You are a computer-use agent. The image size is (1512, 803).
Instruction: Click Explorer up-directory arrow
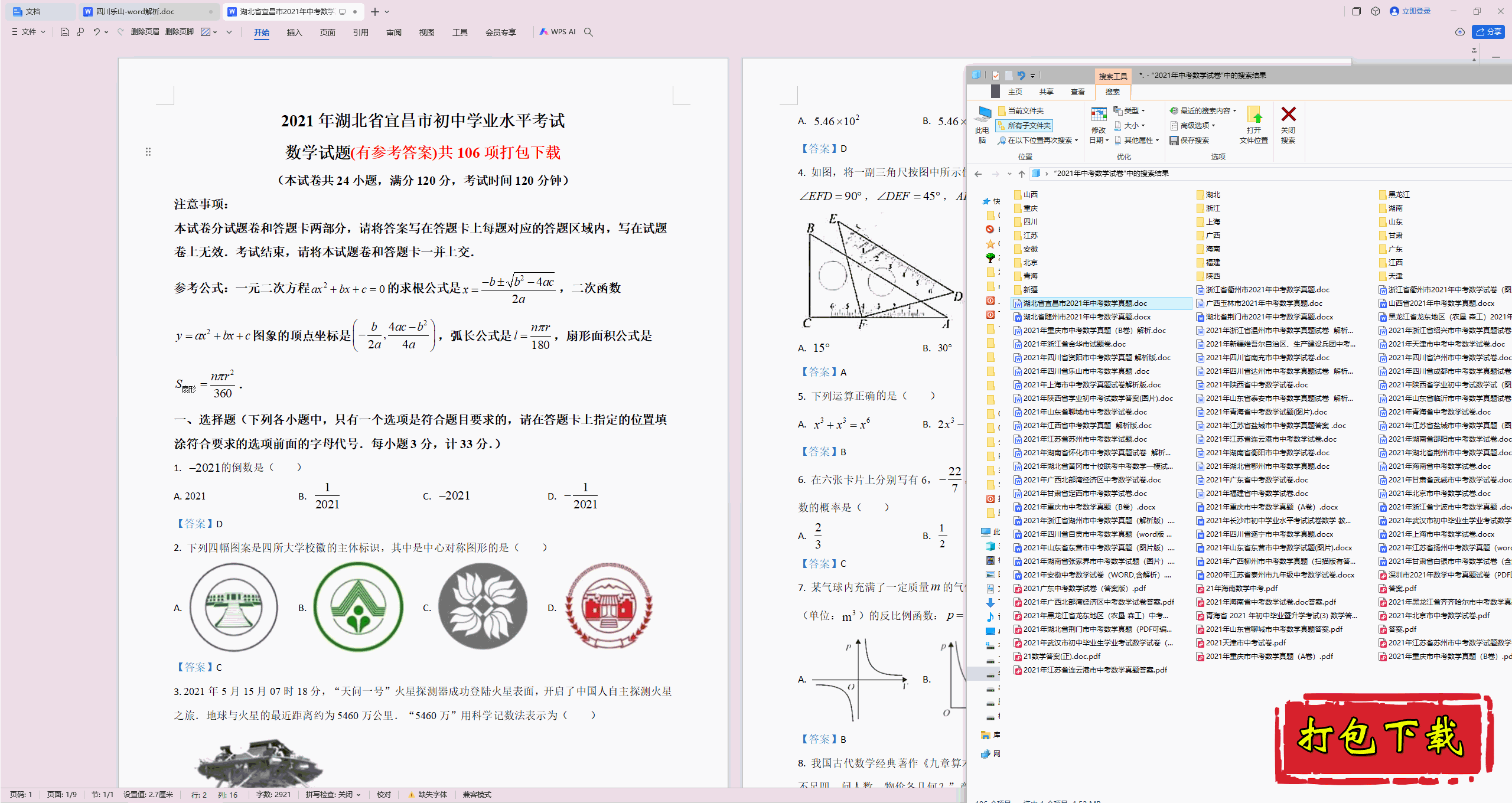tap(1021, 174)
